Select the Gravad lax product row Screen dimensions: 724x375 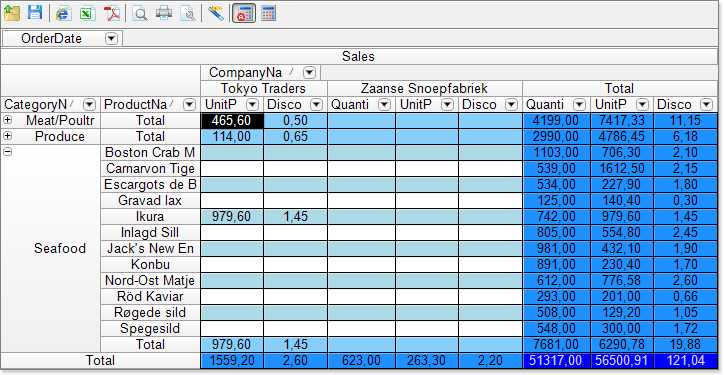coord(150,200)
